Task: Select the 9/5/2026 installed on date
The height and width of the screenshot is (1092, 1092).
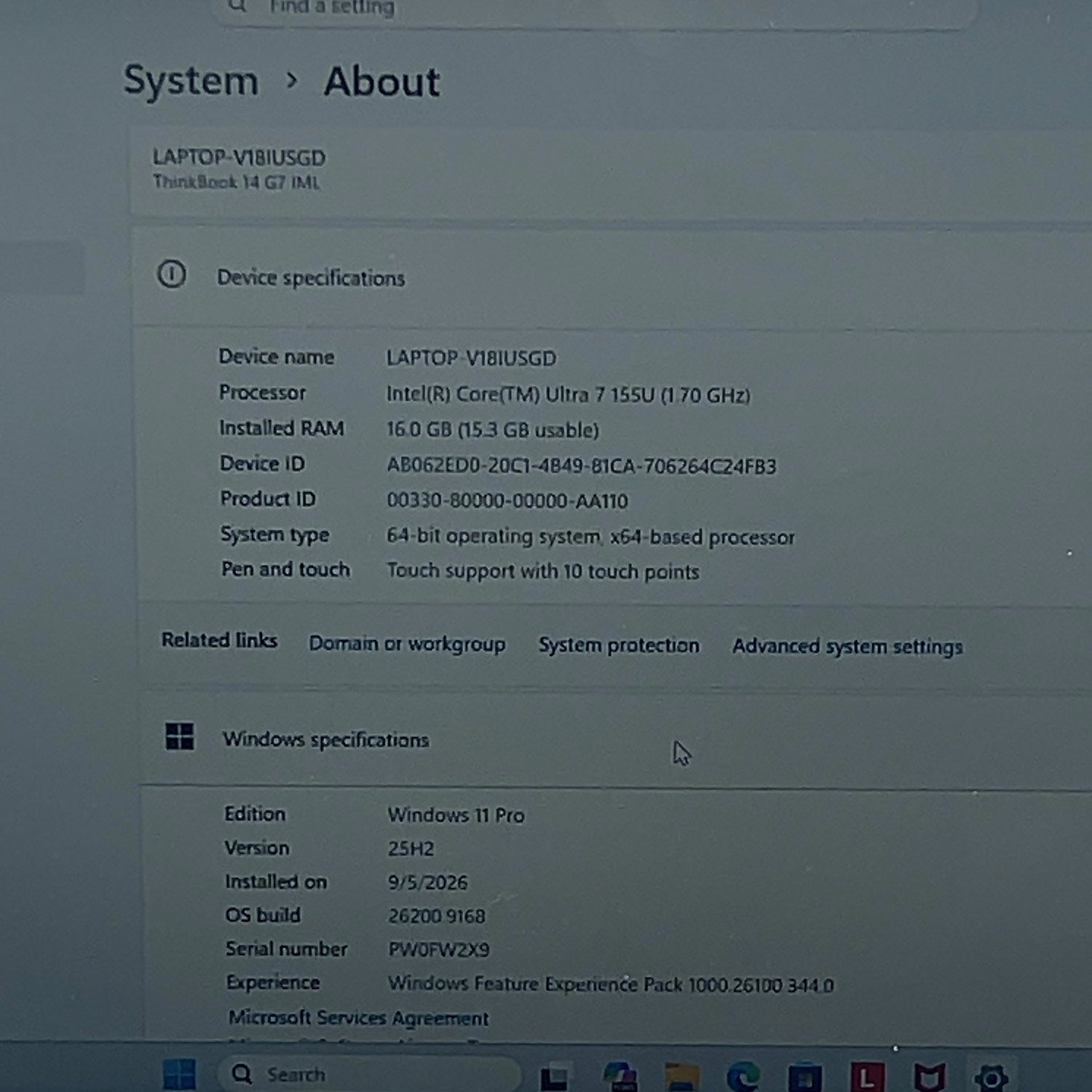Action: [x=427, y=882]
